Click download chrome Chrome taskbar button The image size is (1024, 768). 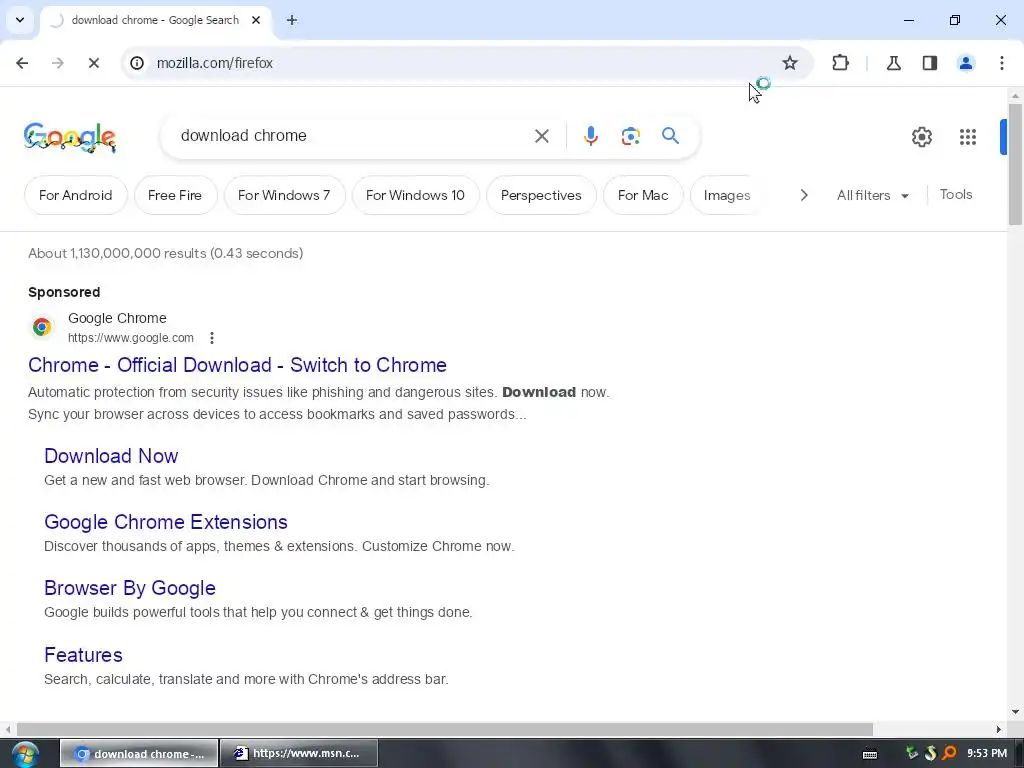tap(139, 753)
